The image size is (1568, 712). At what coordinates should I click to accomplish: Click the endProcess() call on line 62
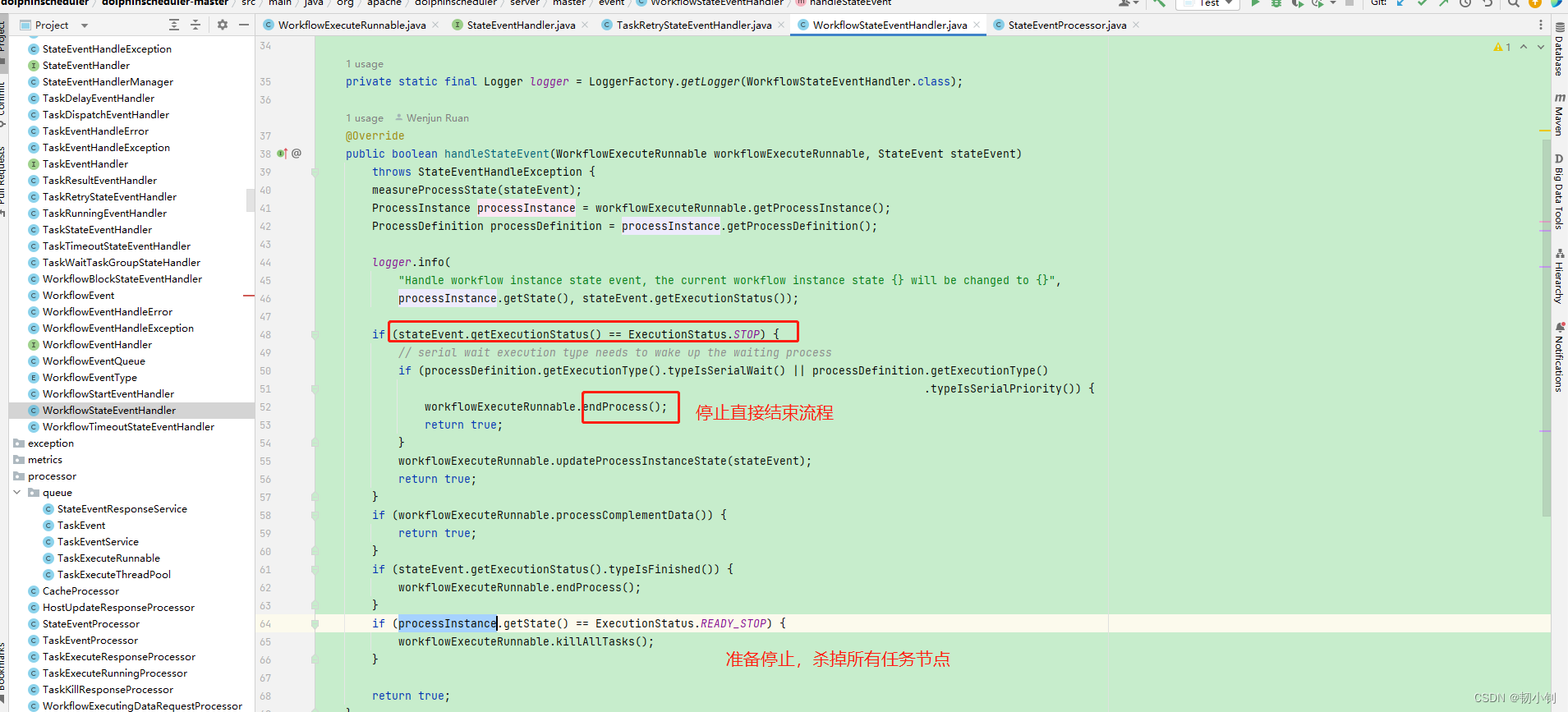[x=598, y=587]
